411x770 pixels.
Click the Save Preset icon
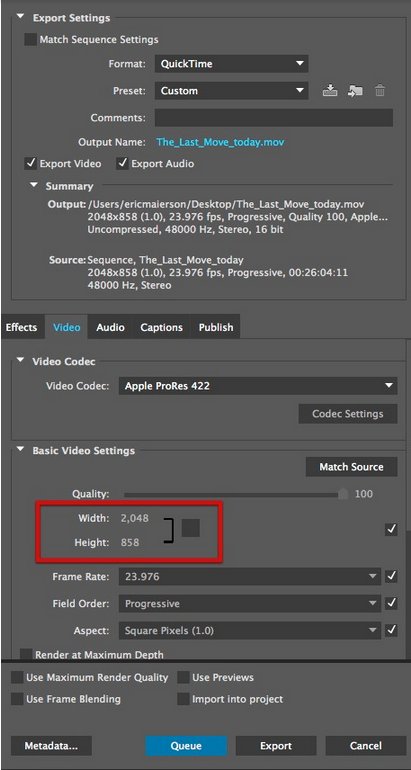pyautogui.click(x=330, y=91)
